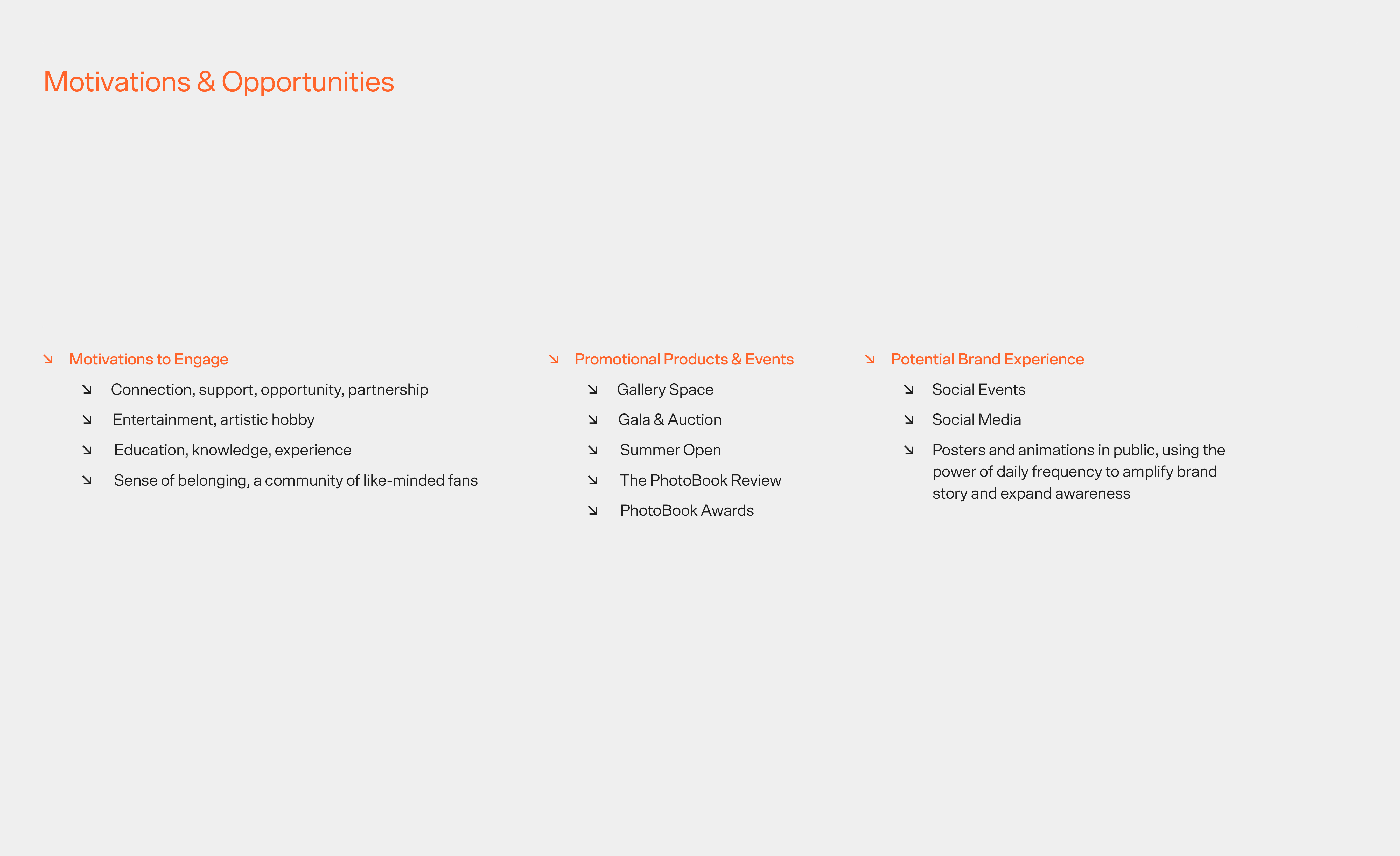Click the orange arrow beside Motivations to Engage

pyautogui.click(x=48, y=359)
